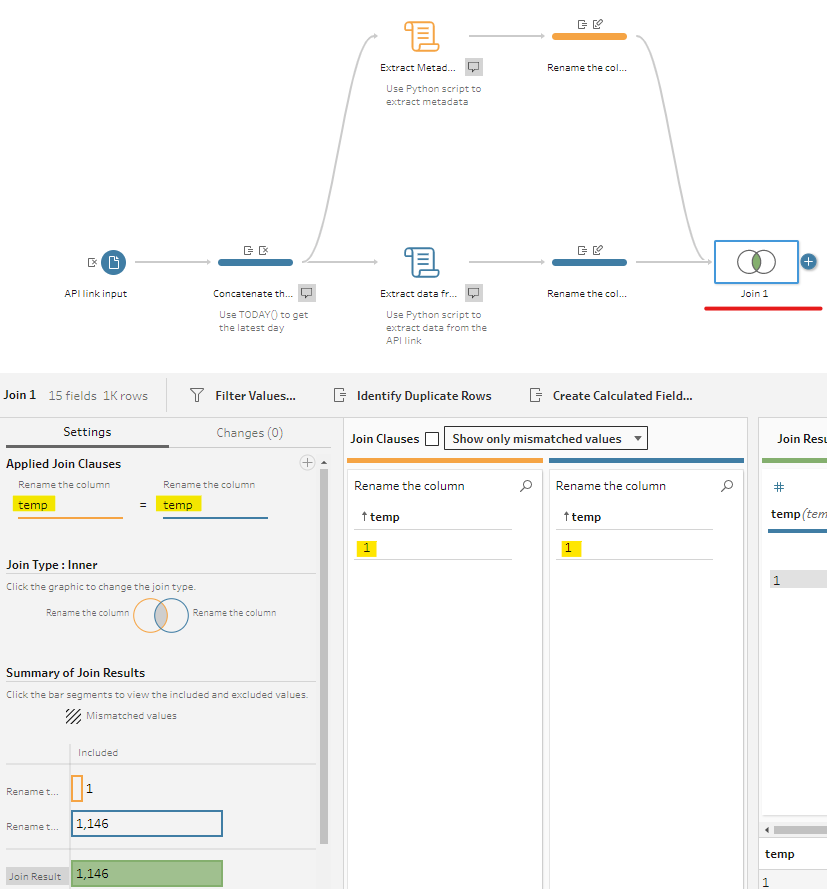Search values in right Rename the column pane
This screenshot has width=827, height=889.
(727, 486)
